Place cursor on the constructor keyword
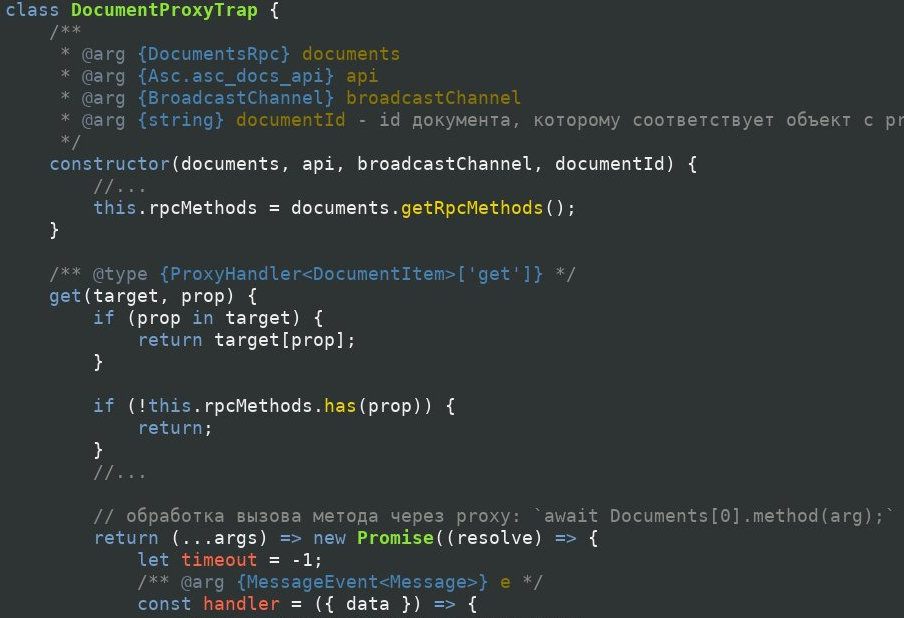This screenshot has width=904, height=618. (109, 164)
